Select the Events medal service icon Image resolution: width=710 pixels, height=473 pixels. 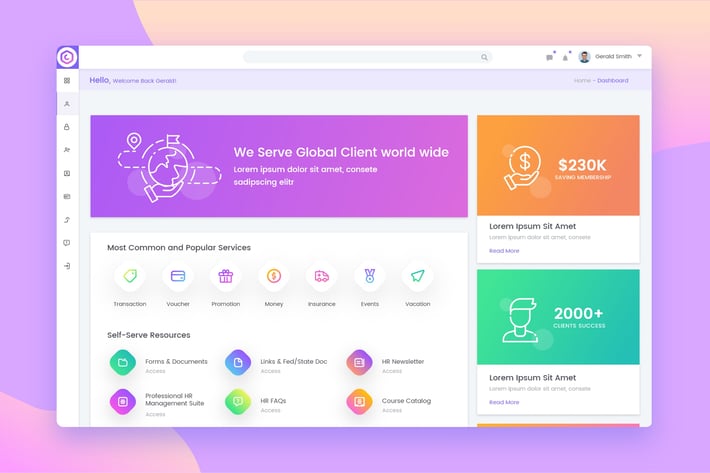pyautogui.click(x=370, y=276)
